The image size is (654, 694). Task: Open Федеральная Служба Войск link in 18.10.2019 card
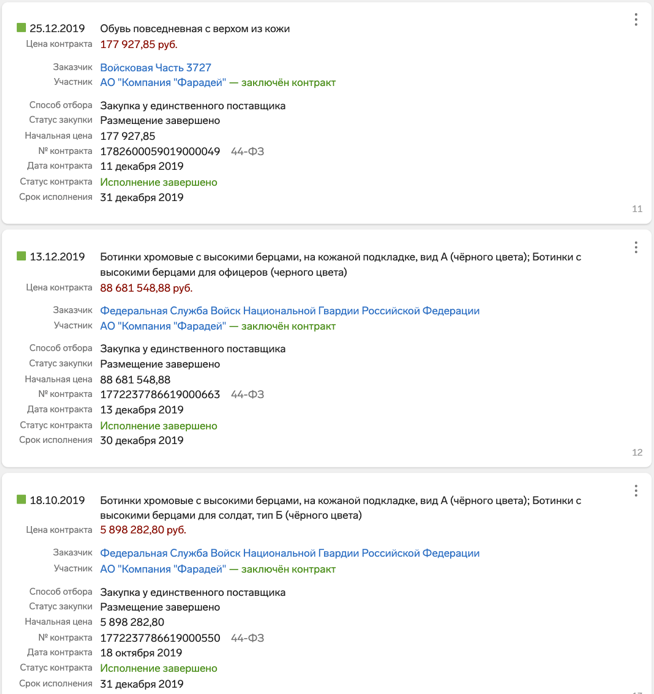pyautogui.click(x=289, y=553)
